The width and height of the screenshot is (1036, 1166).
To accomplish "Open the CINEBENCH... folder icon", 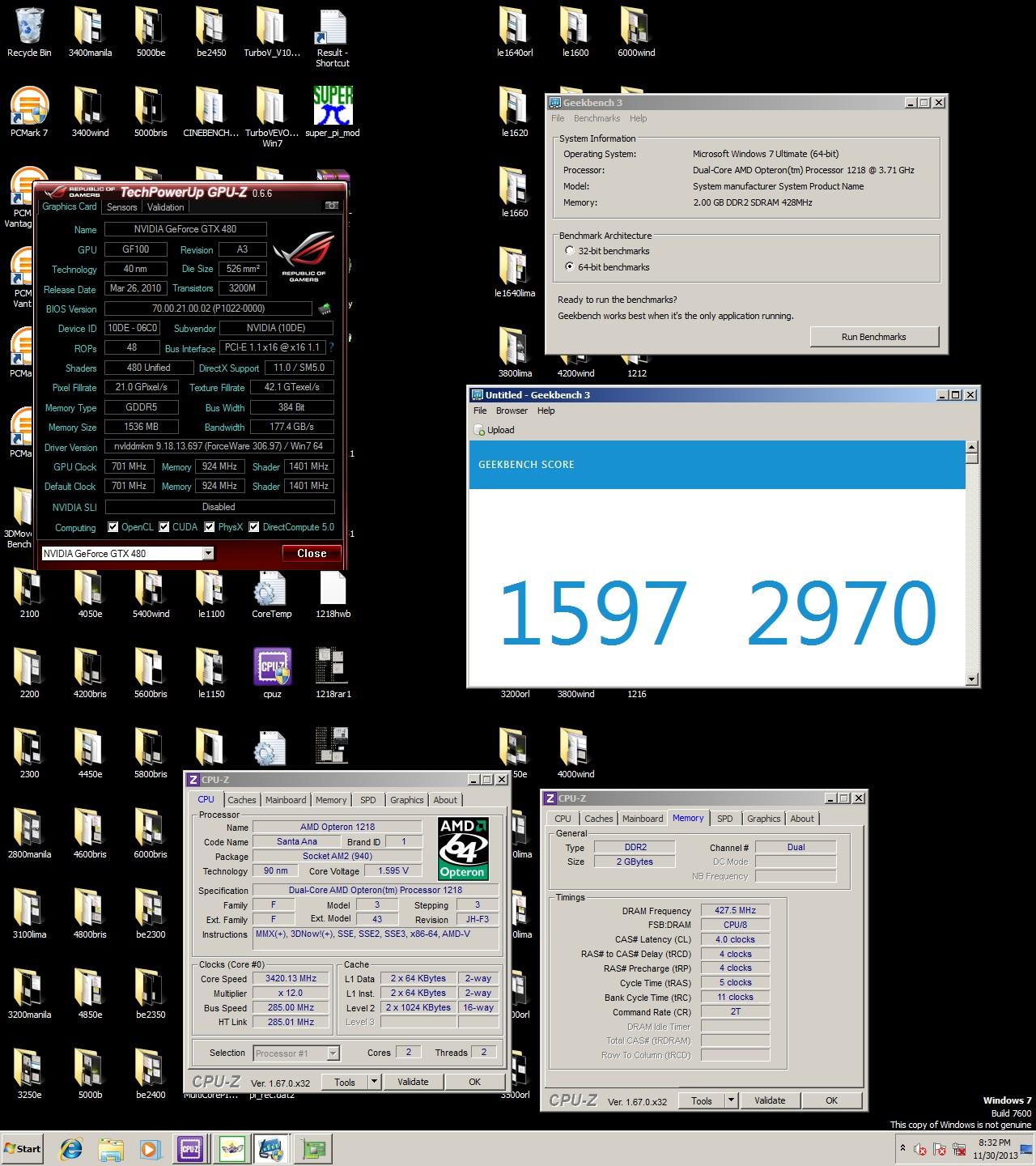I will coord(210,113).
